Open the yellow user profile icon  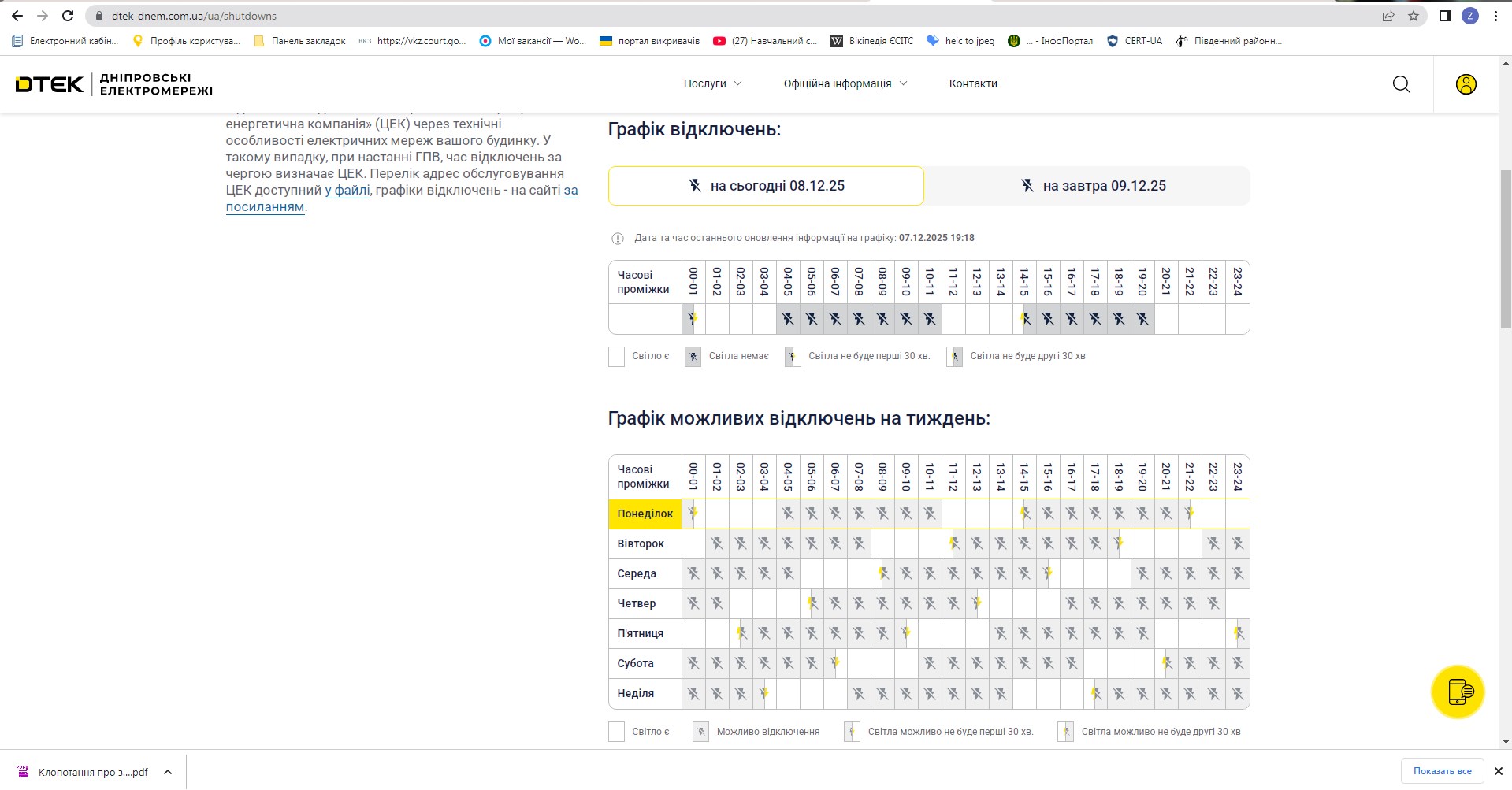(x=1466, y=84)
